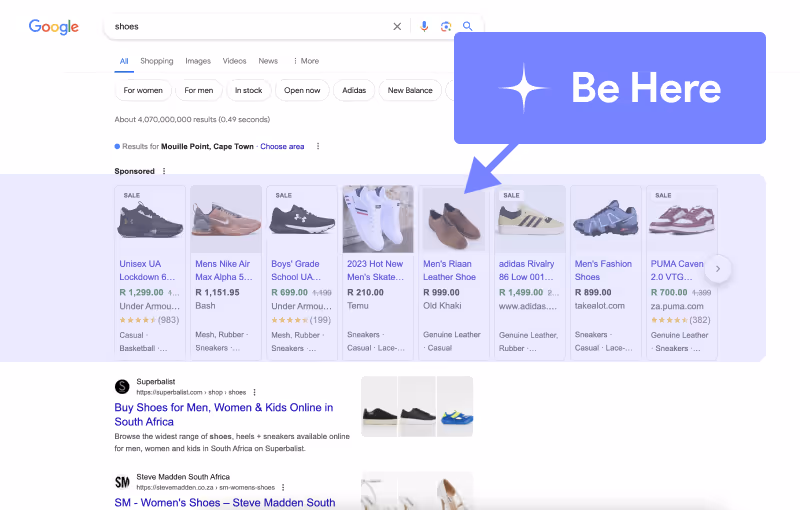Click the Steve Madden South Africa site name
The image size is (800, 510).
[183, 477]
